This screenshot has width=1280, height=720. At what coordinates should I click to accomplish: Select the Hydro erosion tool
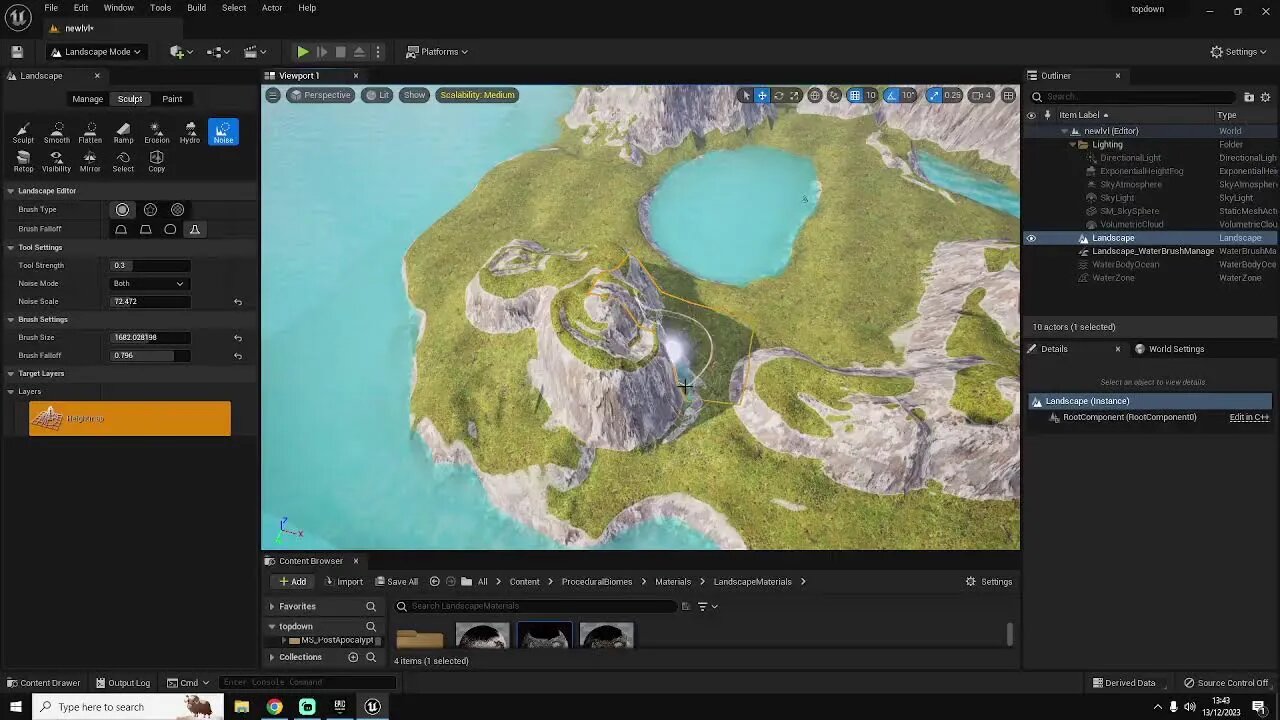click(x=190, y=132)
